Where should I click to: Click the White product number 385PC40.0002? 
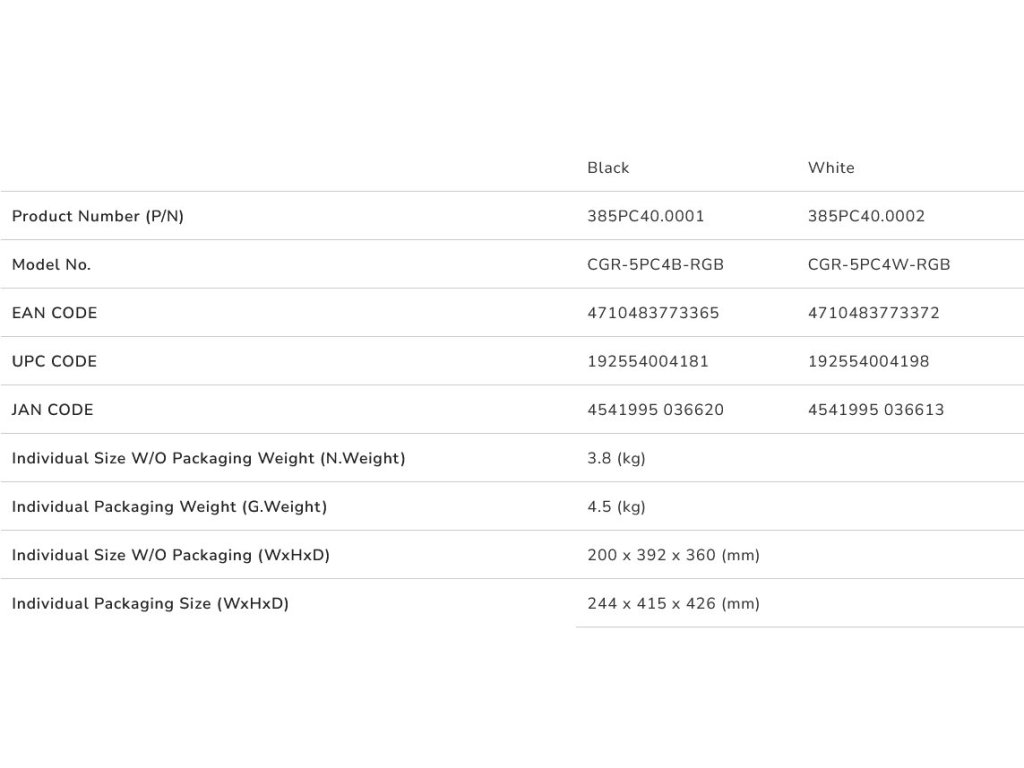click(x=866, y=216)
